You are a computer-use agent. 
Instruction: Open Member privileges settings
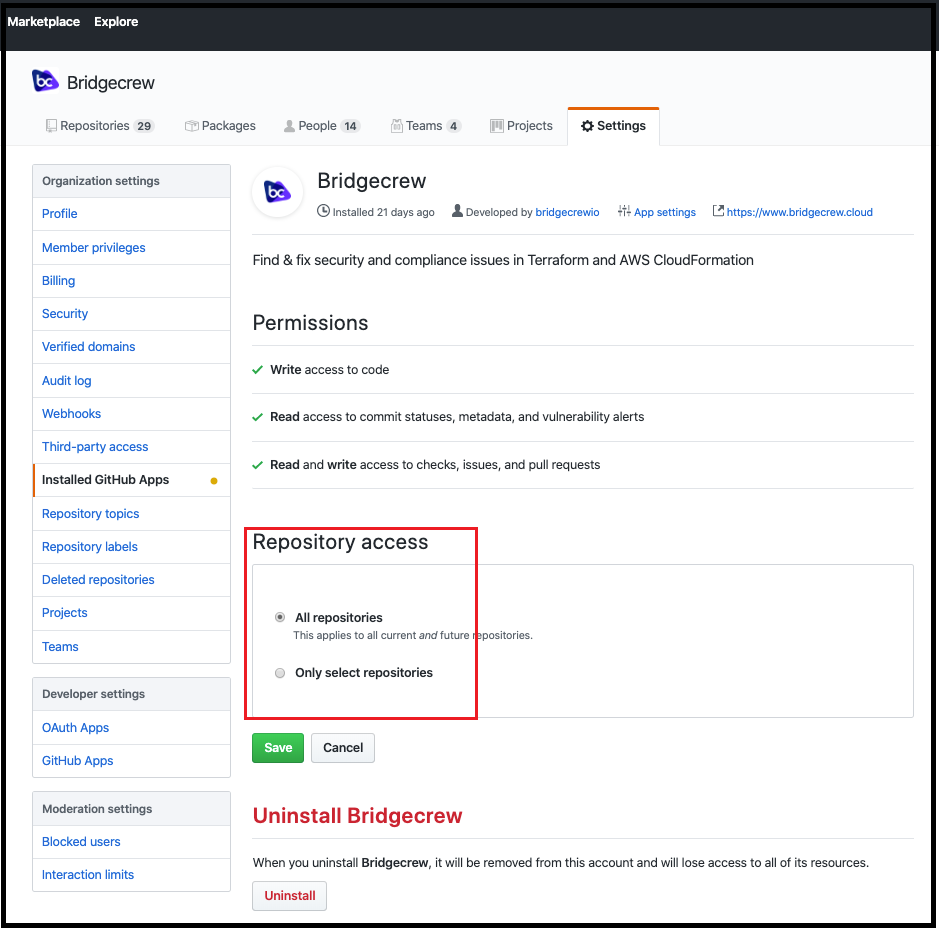(x=132, y=247)
